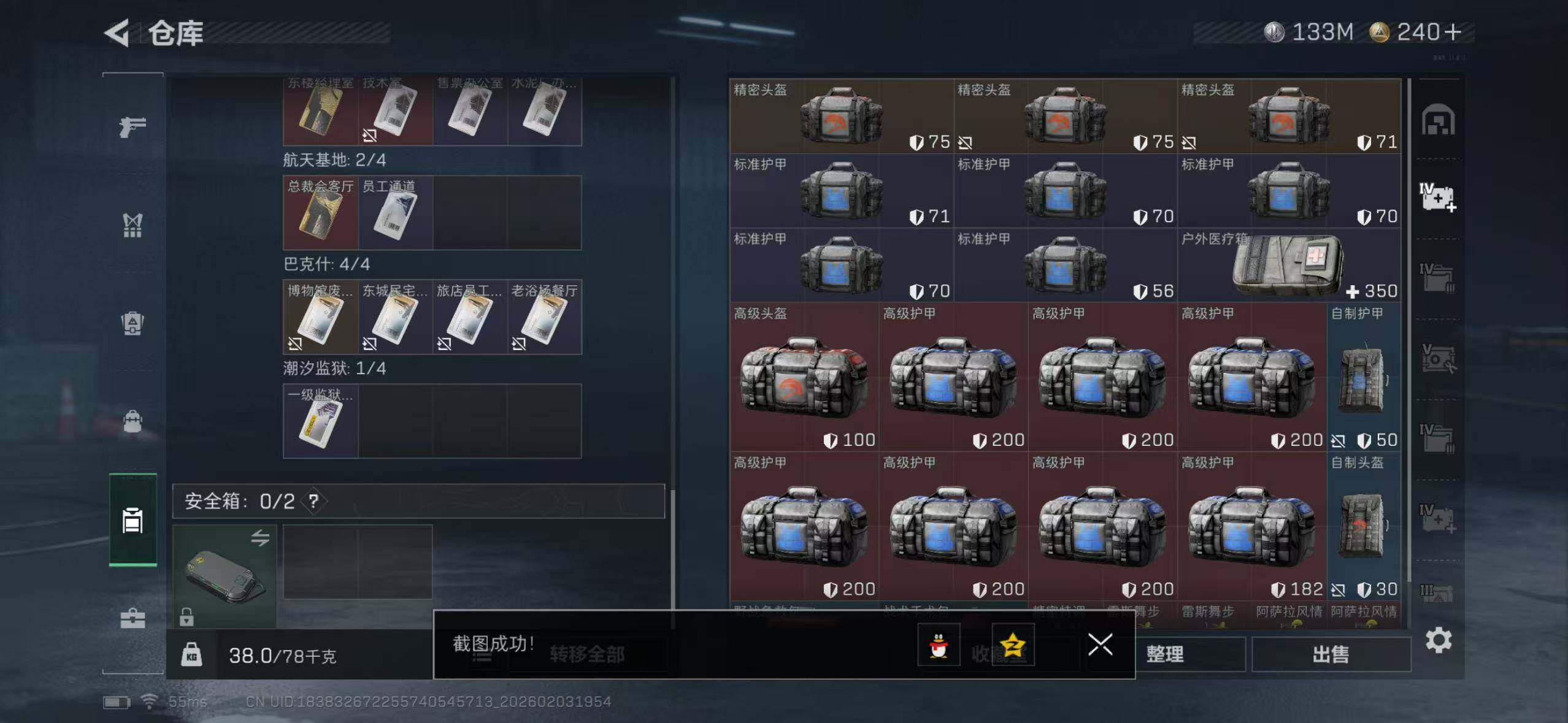Select the 总裁会客厅 key card

(320, 212)
